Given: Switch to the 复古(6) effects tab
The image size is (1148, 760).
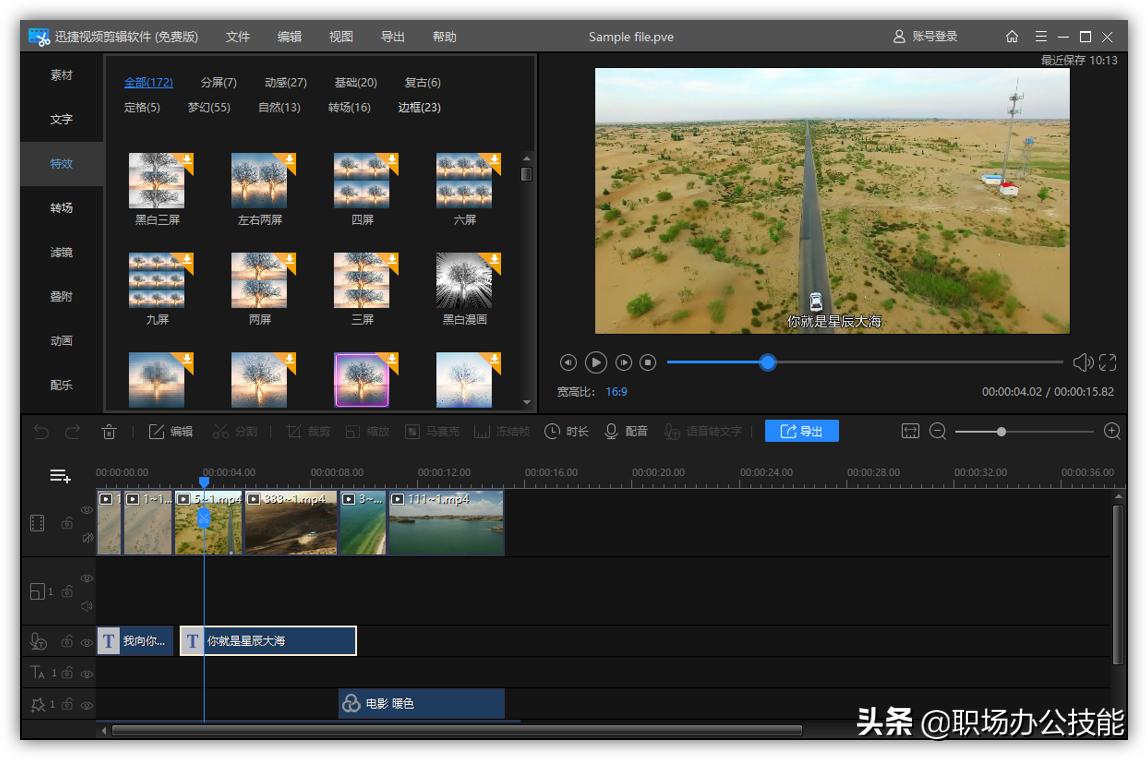Looking at the screenshot, I should pyautogui.click(x=422, y=82).
